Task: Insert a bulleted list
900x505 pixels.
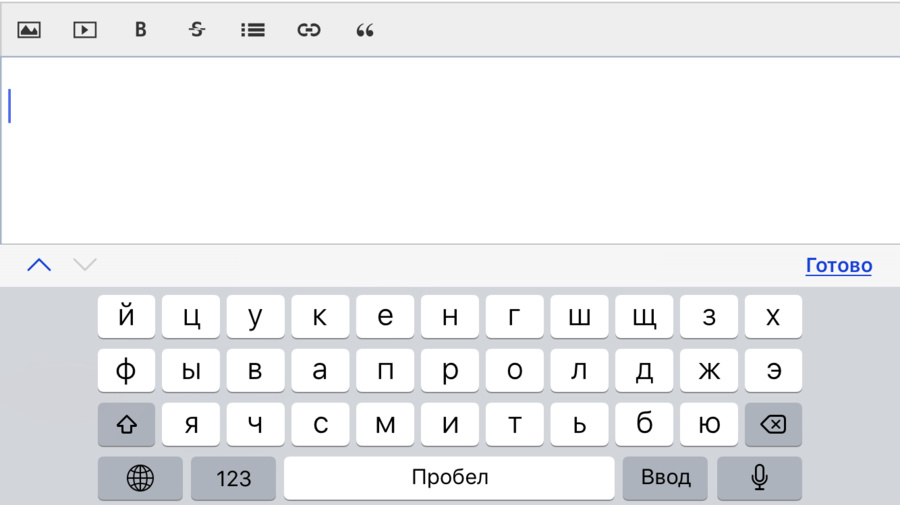Action: point(253,30)
